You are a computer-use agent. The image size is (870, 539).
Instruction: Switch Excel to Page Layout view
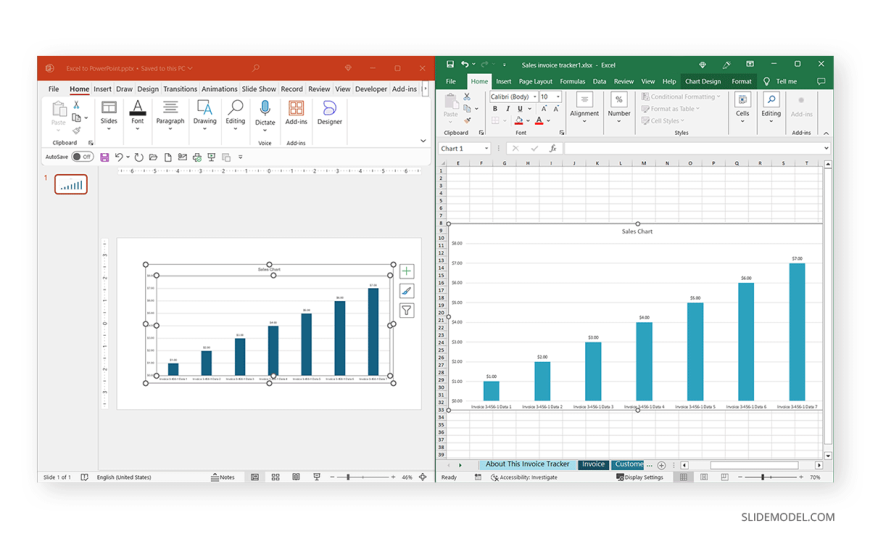[704, 477]
